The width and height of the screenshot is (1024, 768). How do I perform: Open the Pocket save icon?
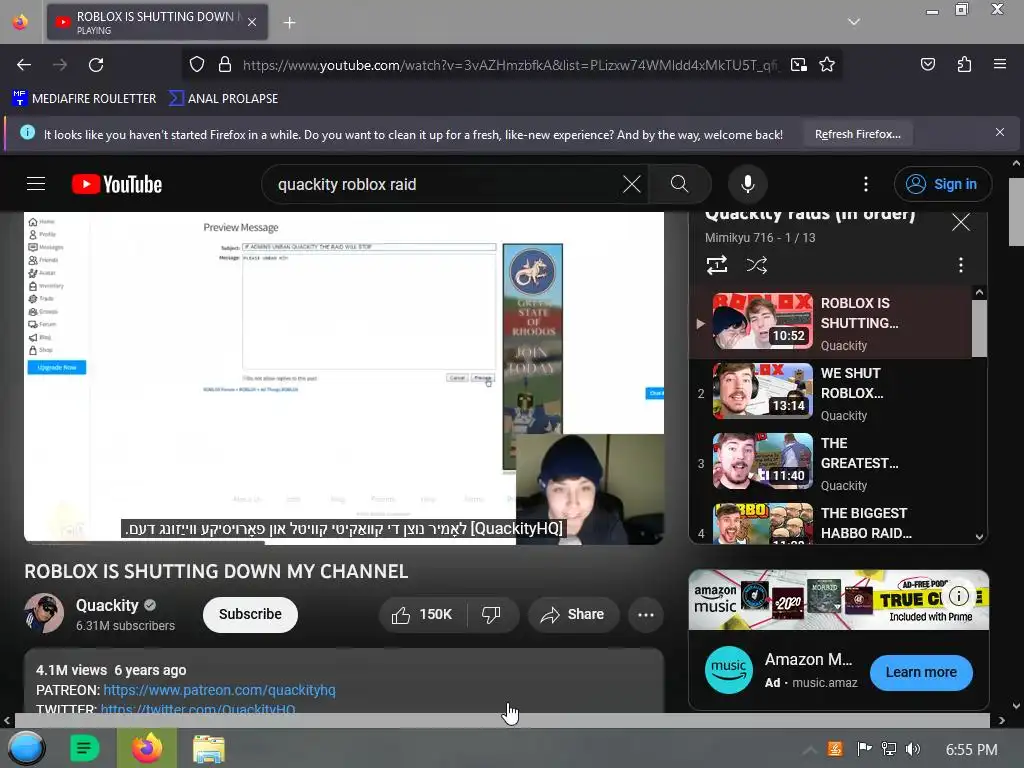click(927, 64)
